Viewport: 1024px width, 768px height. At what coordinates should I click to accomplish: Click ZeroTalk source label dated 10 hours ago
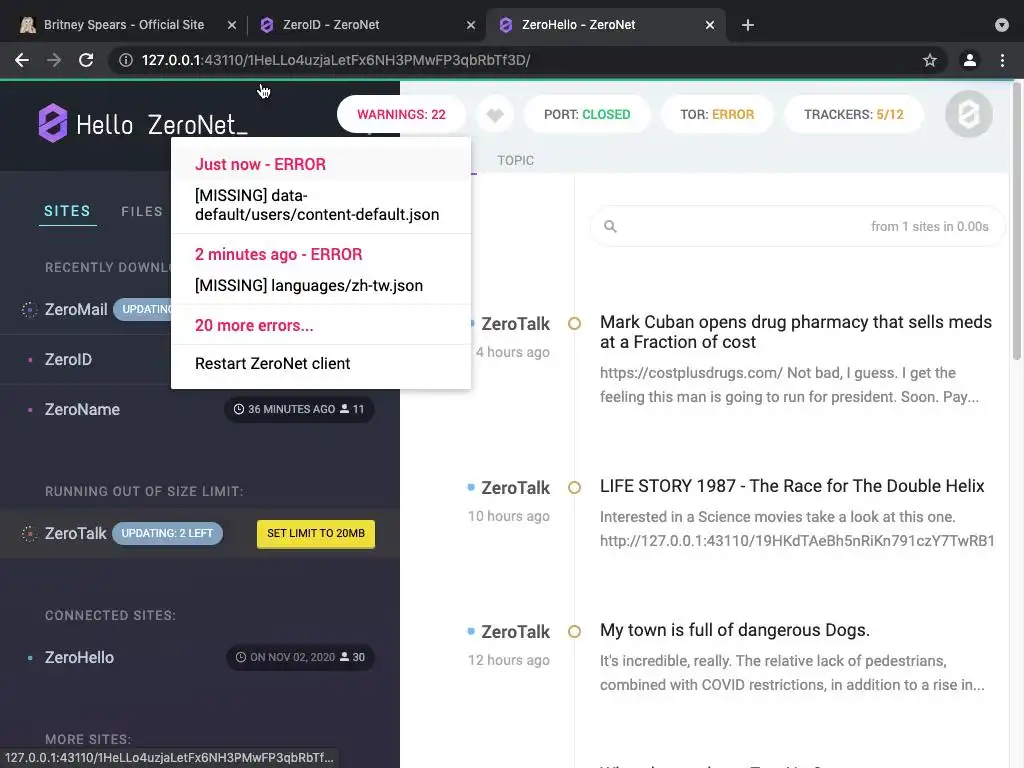[515, 488]
